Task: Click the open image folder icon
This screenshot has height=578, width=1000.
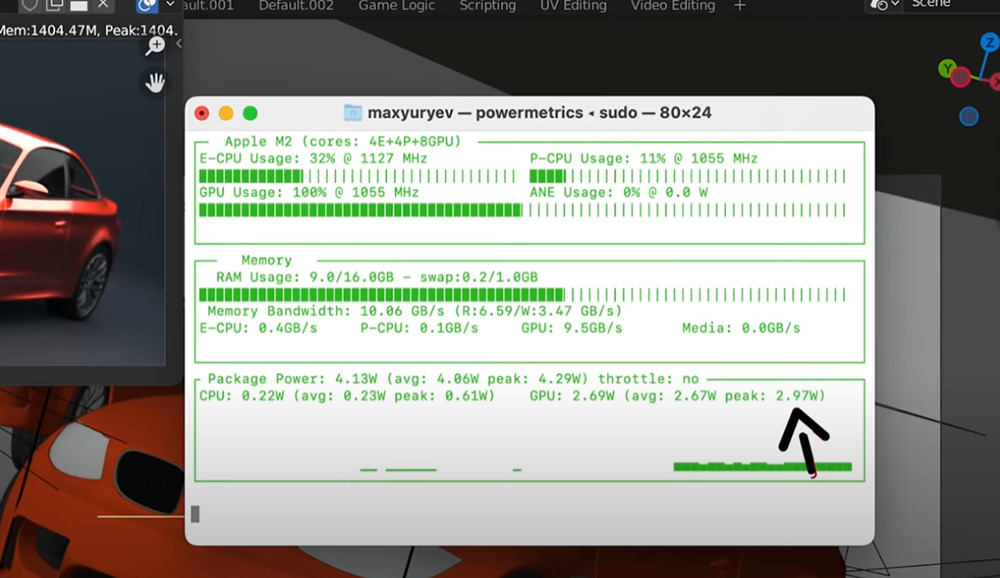Action: point(78,5)
